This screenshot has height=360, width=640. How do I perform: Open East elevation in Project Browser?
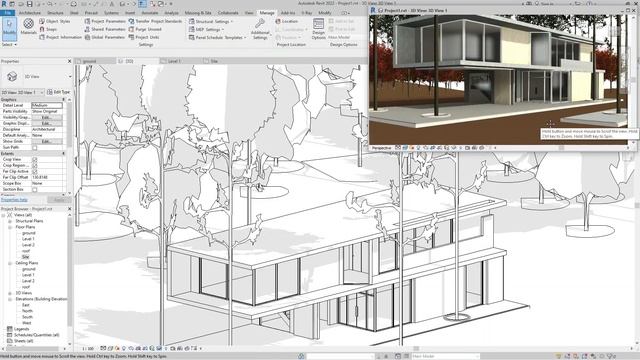tap(26, 305)
